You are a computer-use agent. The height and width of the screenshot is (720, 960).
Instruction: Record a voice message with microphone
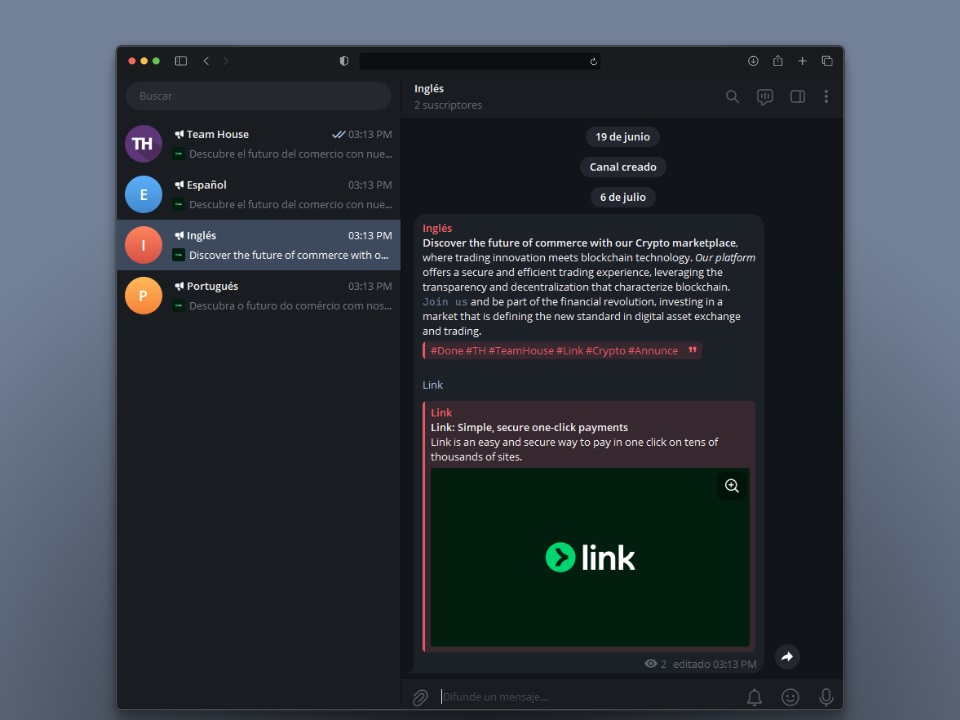click(x=826, y=697)
